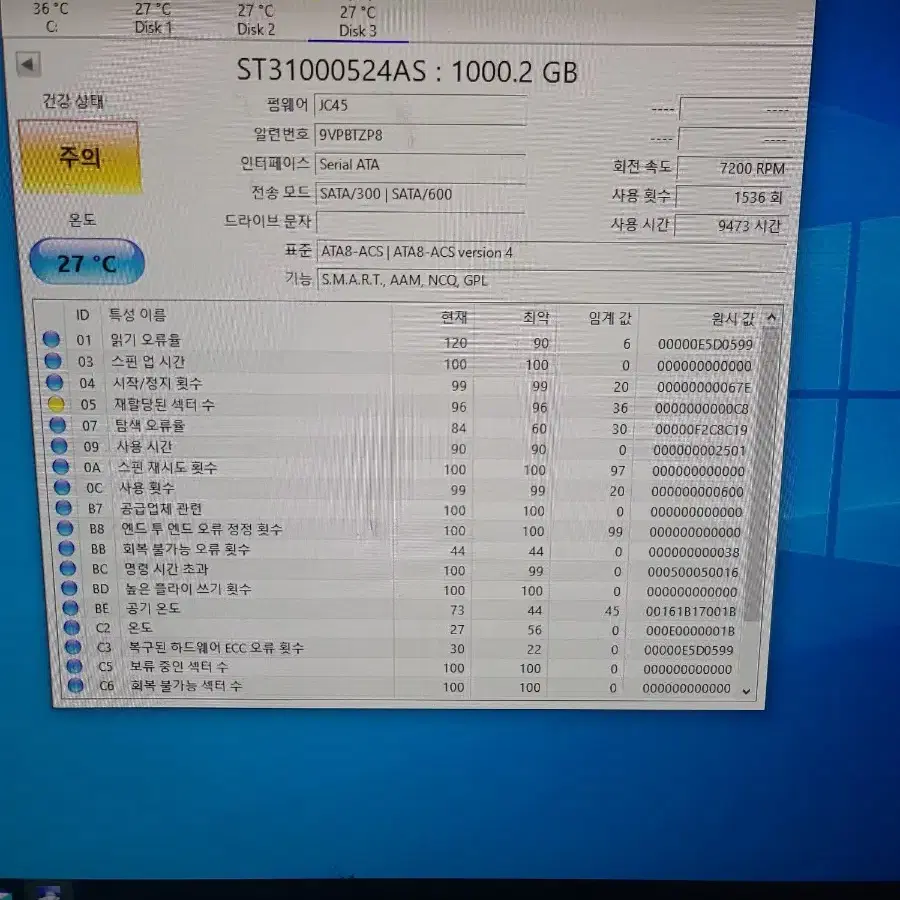Image resolution: width=900 pixels, height=900 pixels.
Task: Click the blue status icon for C2 온도
Action: coord(72,627)
